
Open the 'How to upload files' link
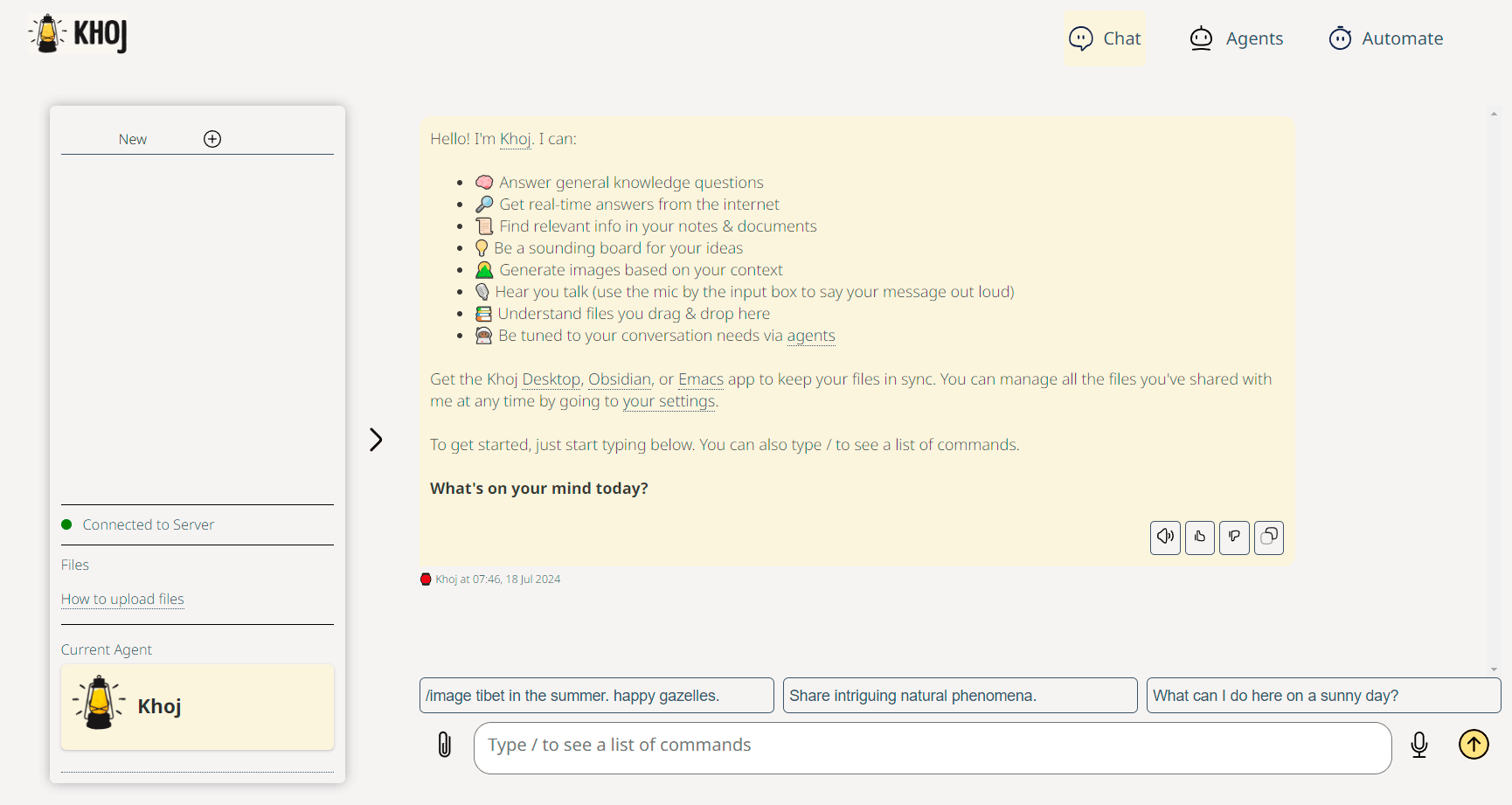click(x=122, y=600)
